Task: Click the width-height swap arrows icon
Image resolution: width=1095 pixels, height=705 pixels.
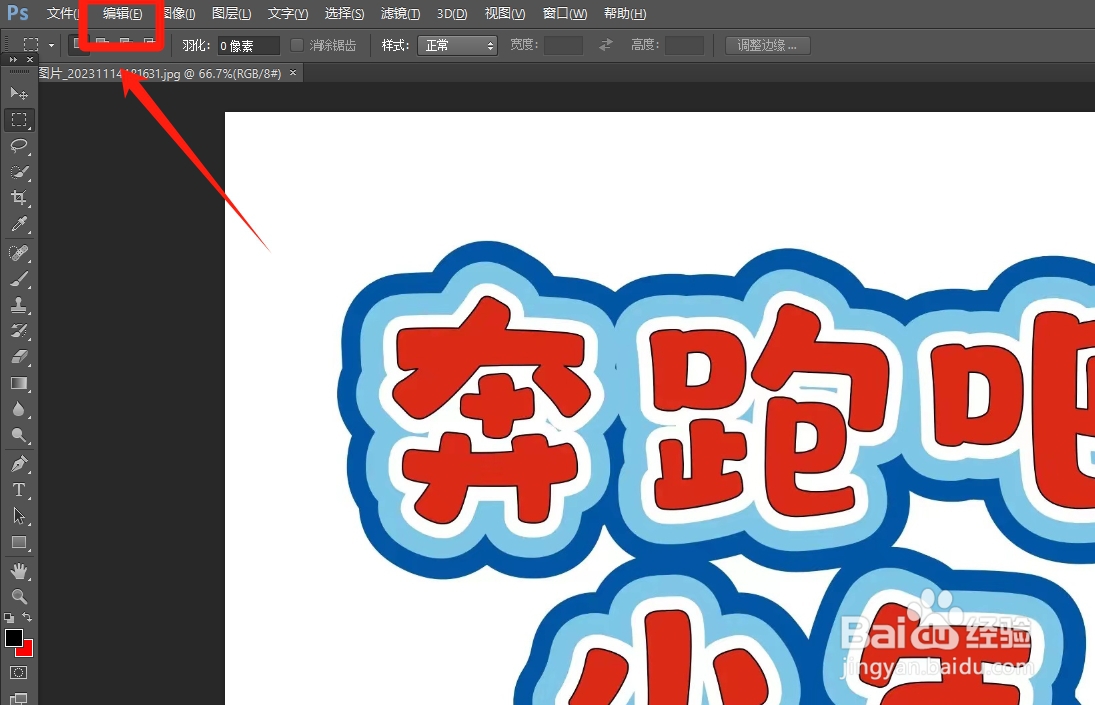Action: click(605, 45)
